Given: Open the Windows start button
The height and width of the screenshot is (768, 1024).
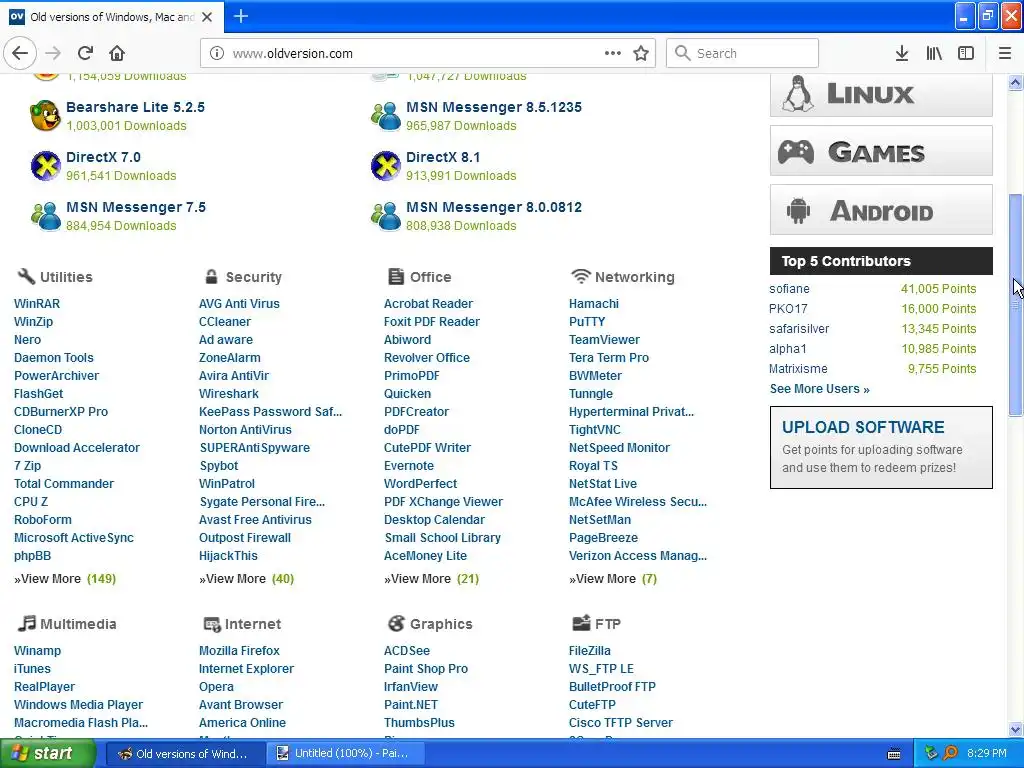Looking at the screenshot, I should (x=48, y=753).
